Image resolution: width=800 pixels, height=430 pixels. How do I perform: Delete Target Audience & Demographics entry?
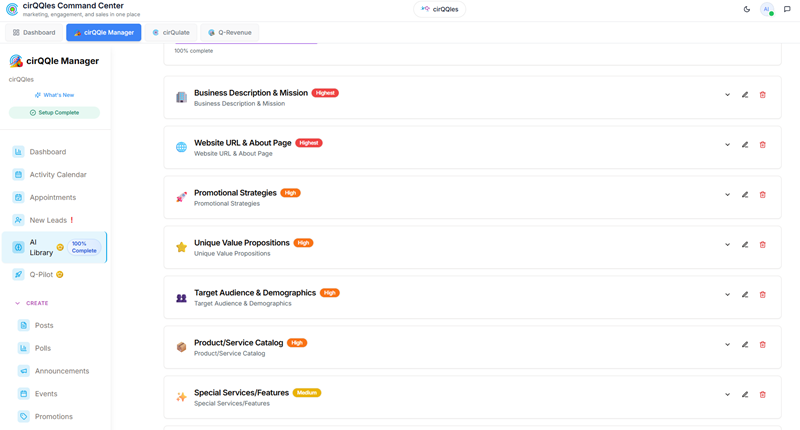tap(763, 295)
